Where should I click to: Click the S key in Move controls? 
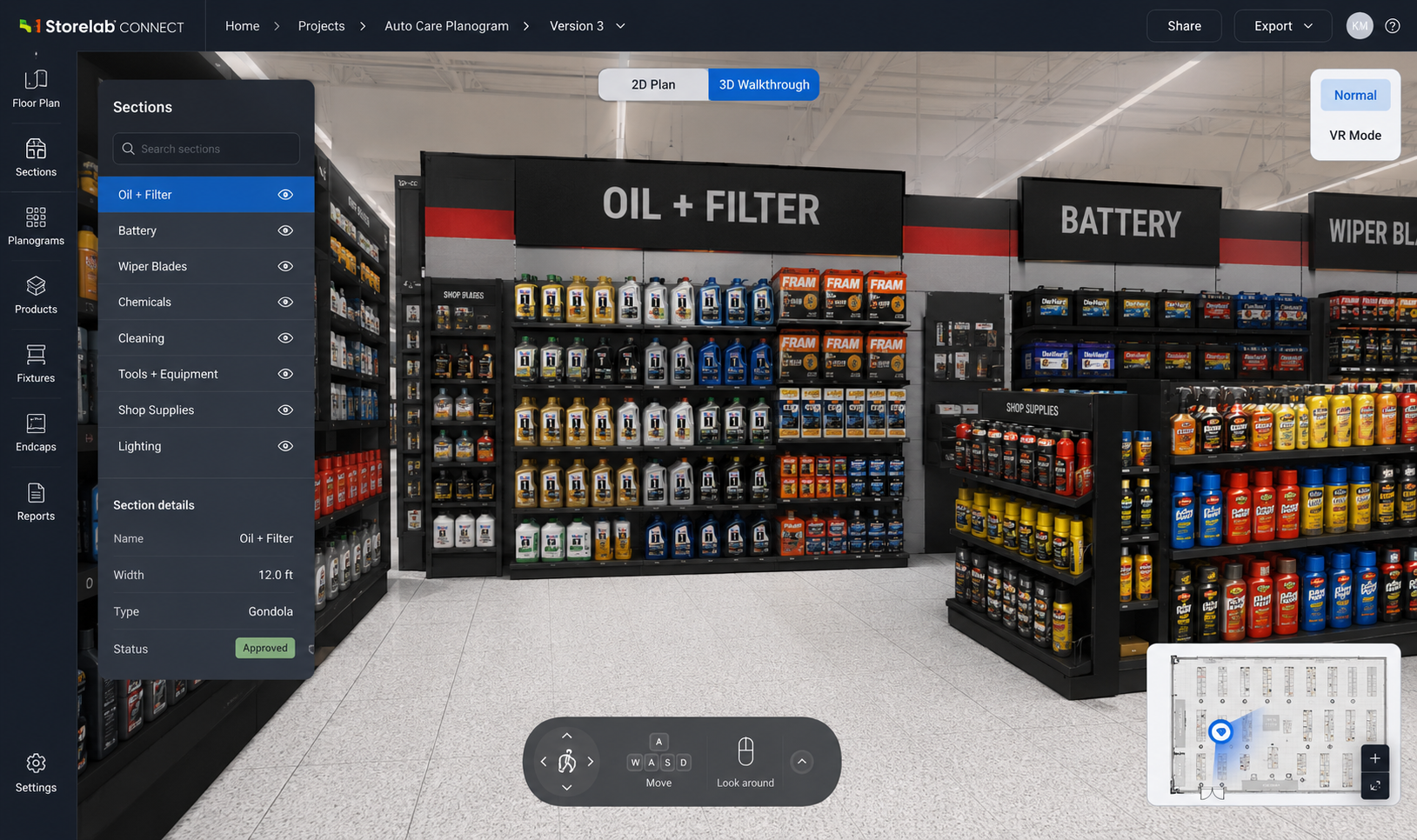(667, 763)
